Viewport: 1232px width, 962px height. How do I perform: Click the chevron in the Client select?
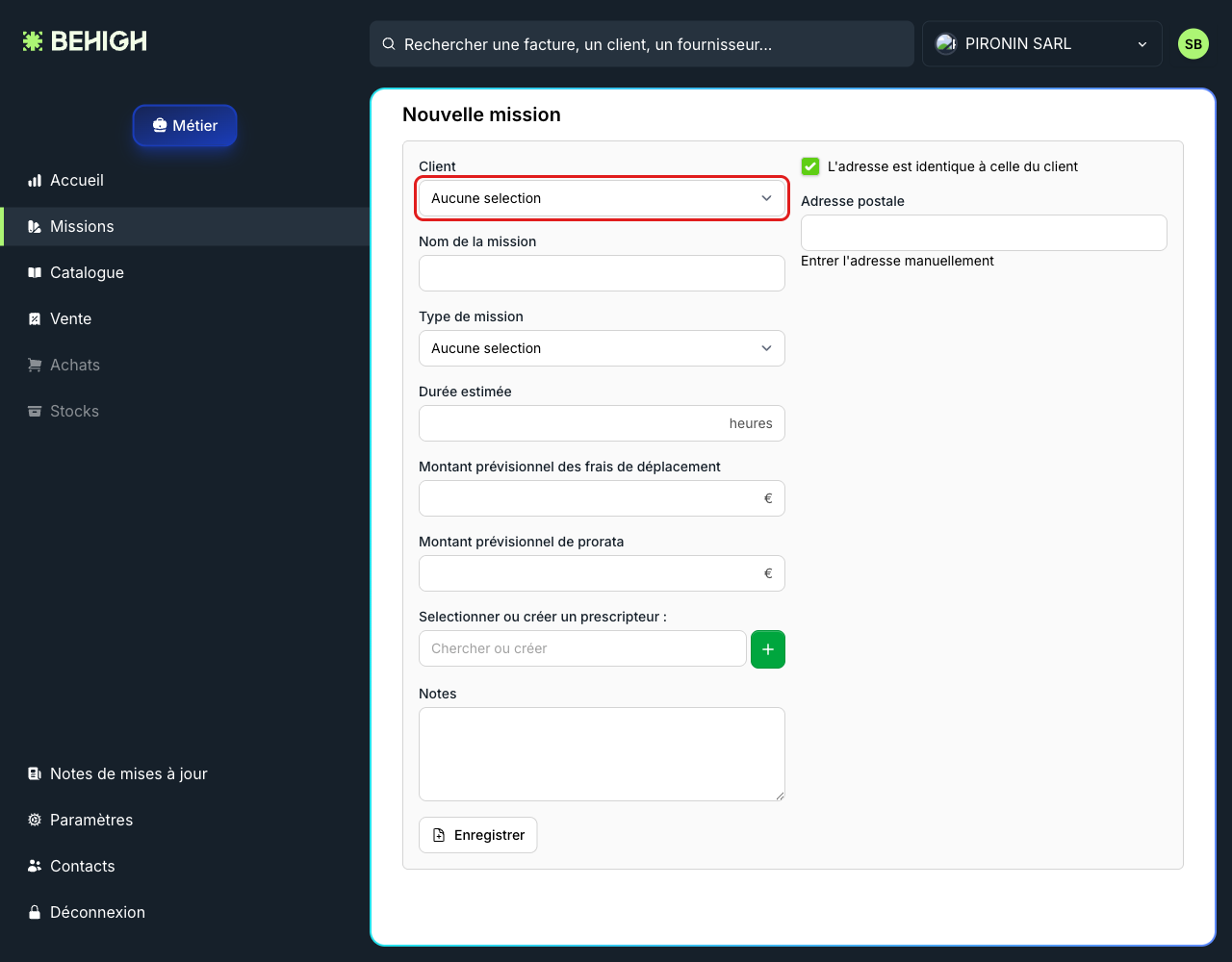(767, 198)
